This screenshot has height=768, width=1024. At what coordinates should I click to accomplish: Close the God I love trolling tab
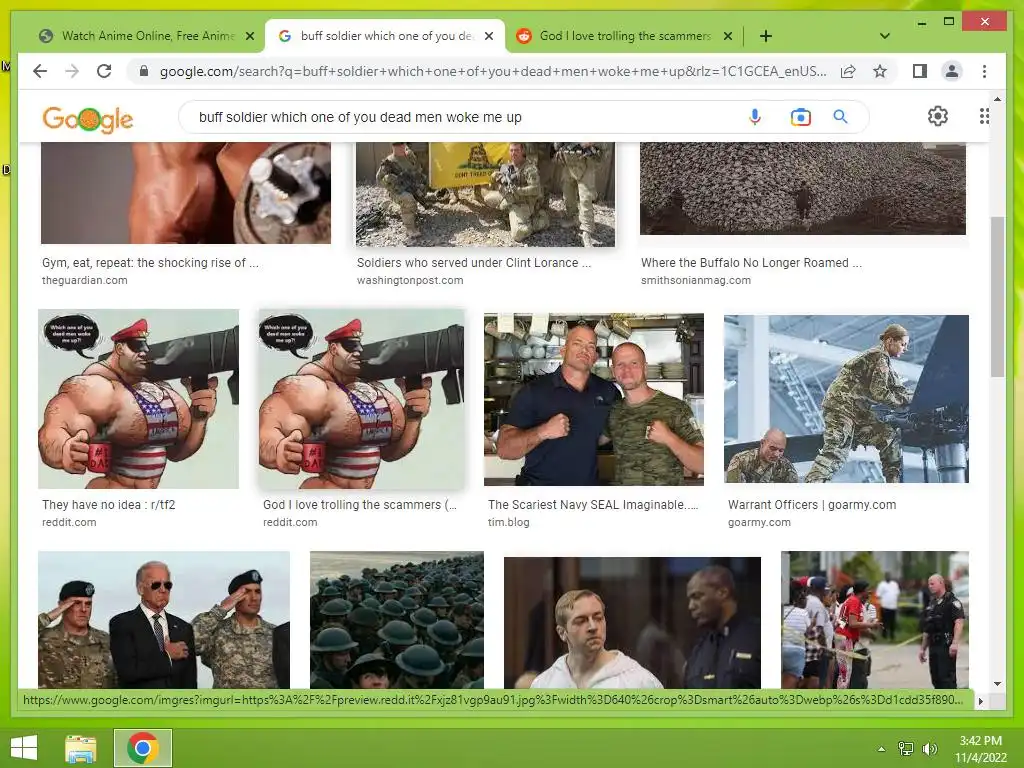pyautogui.click(x=728, y=36)
